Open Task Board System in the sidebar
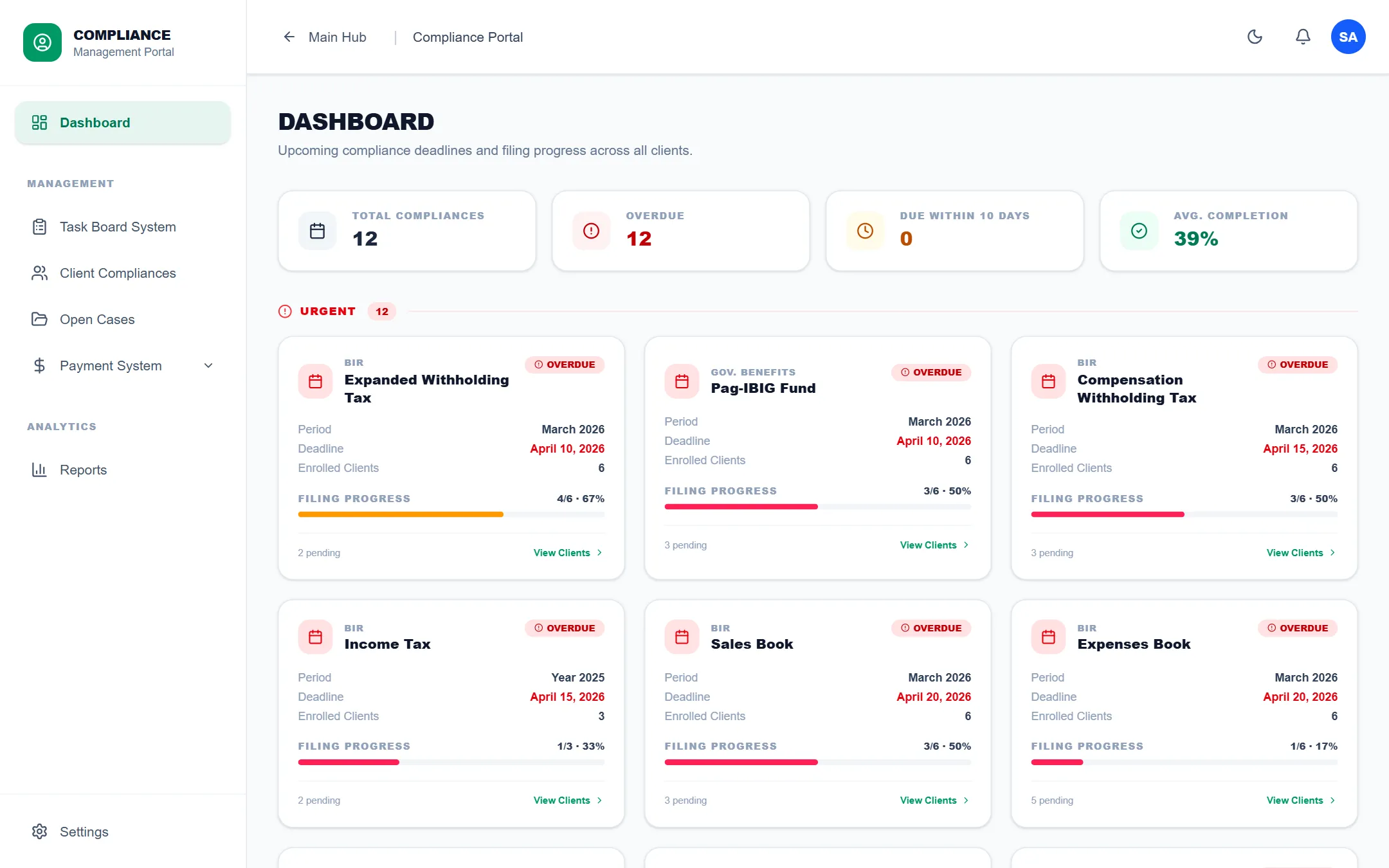The height and width of the screenshot is (868, 1389). click(x=123, y=227)
